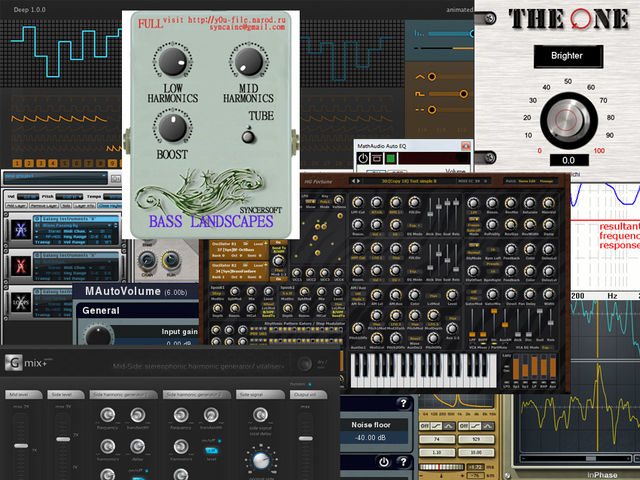Open the sampler preset dropdown at top
Image resolution: width=640 pixels, height=480 pixels.
point(56,178)
